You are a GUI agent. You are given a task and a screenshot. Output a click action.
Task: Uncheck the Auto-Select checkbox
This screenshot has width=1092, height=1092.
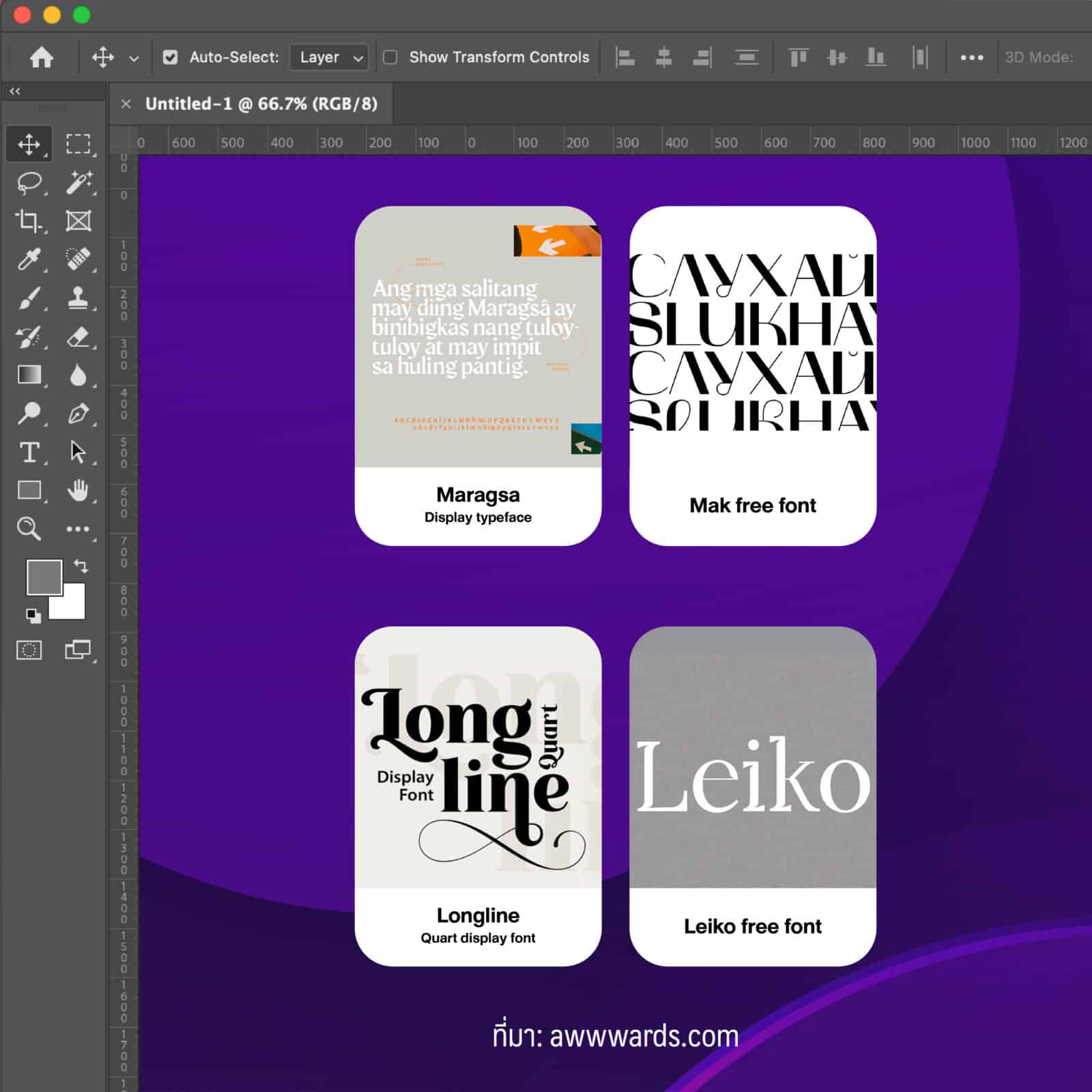click(x=170, y=57)
